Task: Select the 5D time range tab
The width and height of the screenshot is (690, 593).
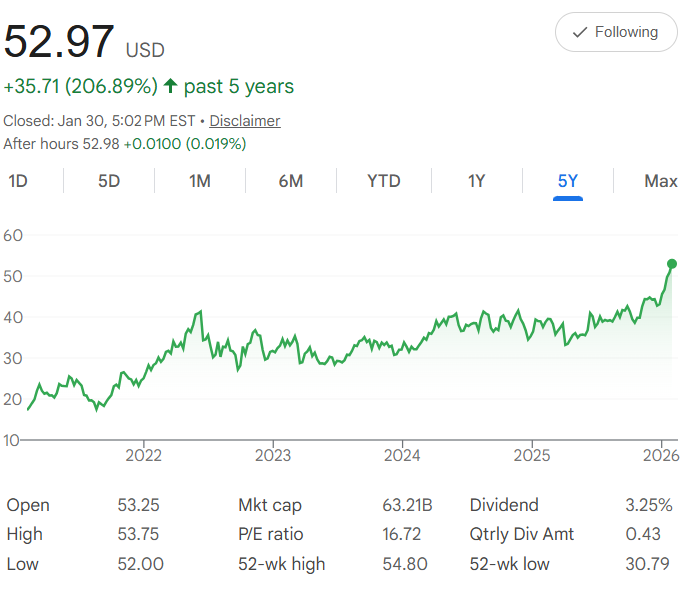Action: coord(108,181)
